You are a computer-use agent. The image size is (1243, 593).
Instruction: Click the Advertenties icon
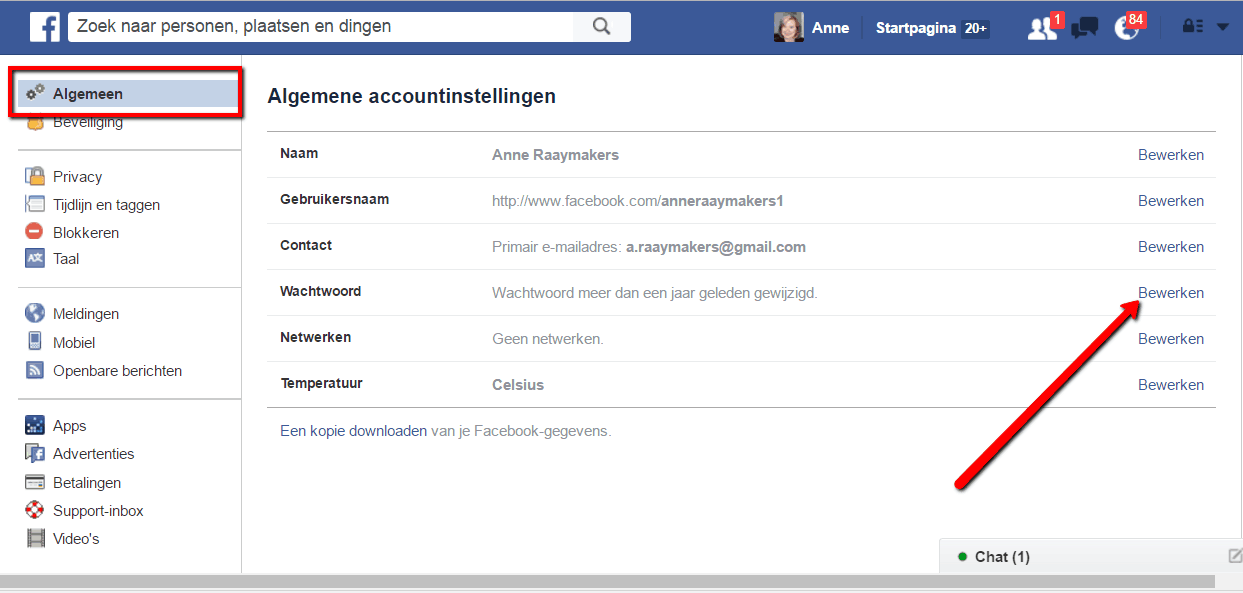pos(36,453)
